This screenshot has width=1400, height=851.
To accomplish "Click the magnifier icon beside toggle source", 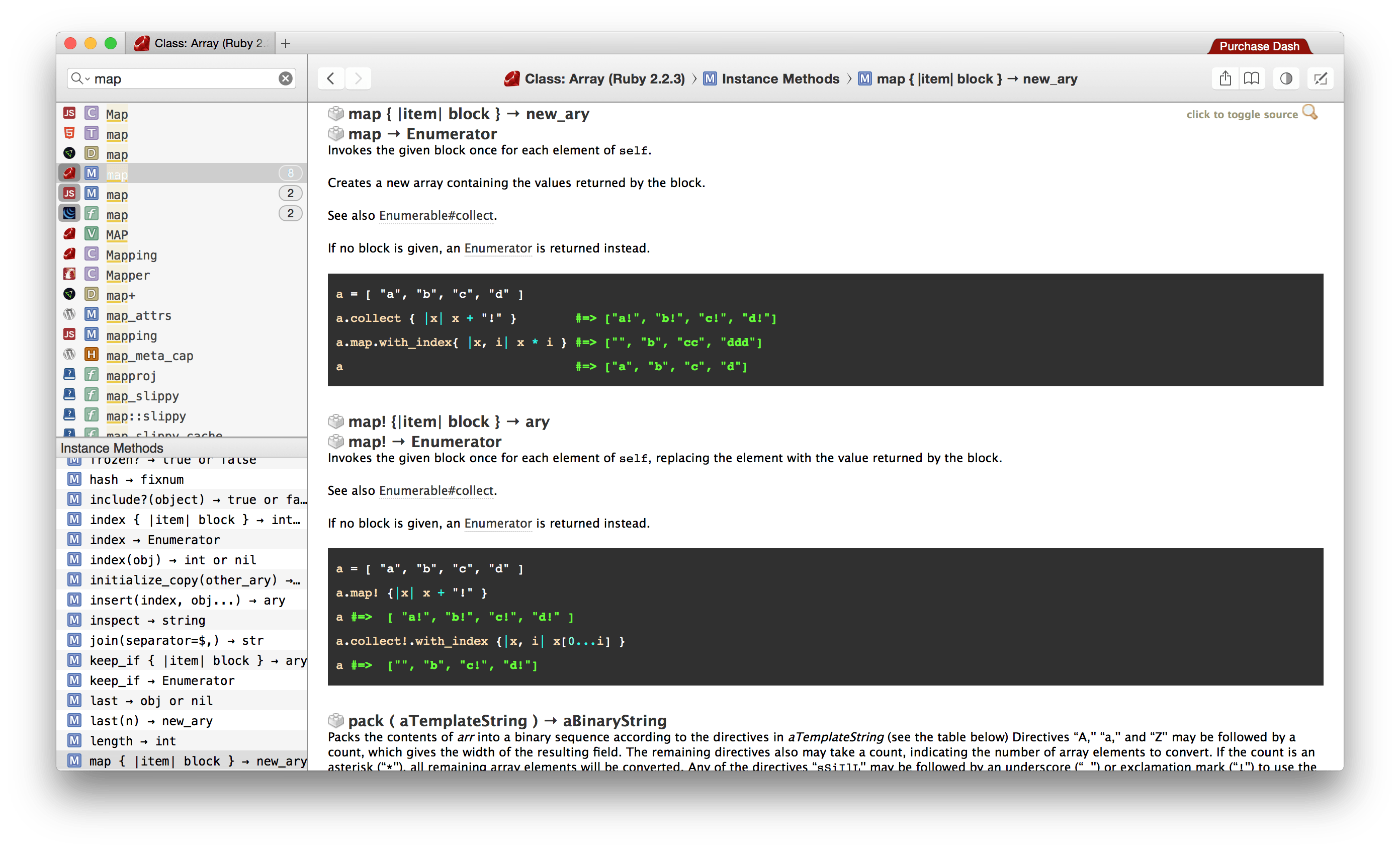I will pyautogui.click(x=1309, y=113).
